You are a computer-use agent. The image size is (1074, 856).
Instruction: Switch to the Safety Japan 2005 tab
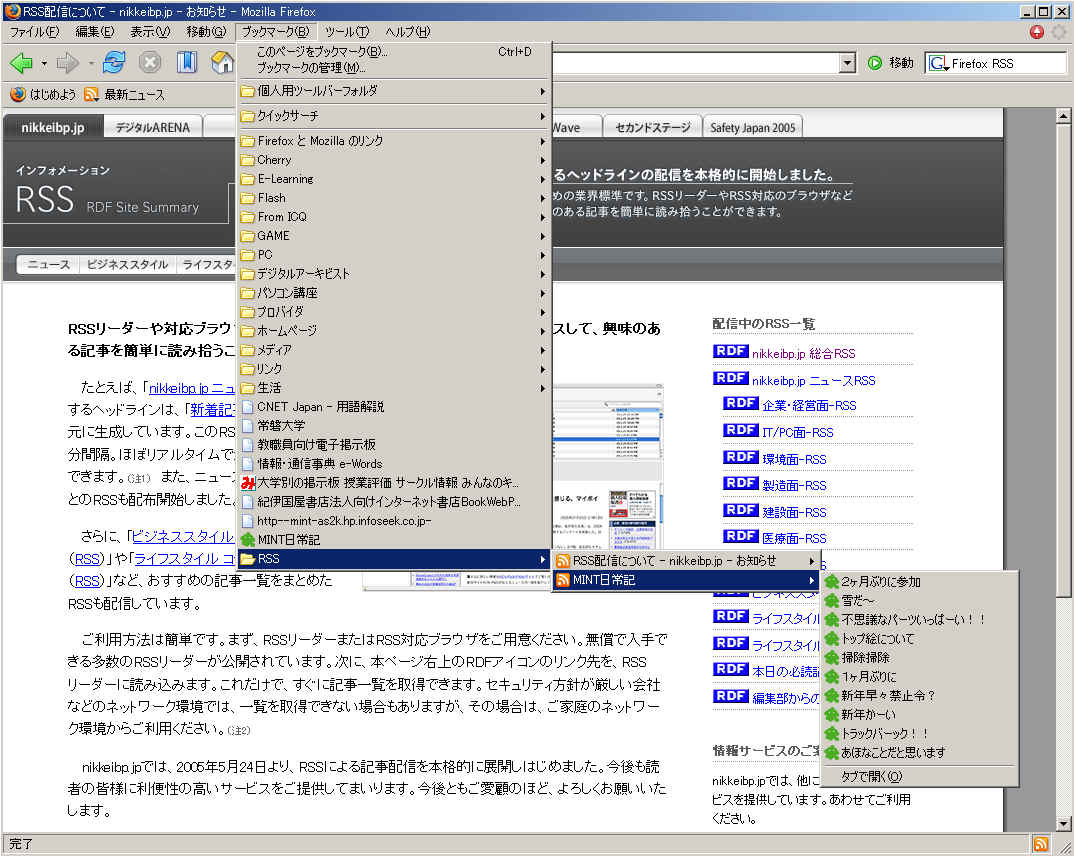[x=753, y=127]
